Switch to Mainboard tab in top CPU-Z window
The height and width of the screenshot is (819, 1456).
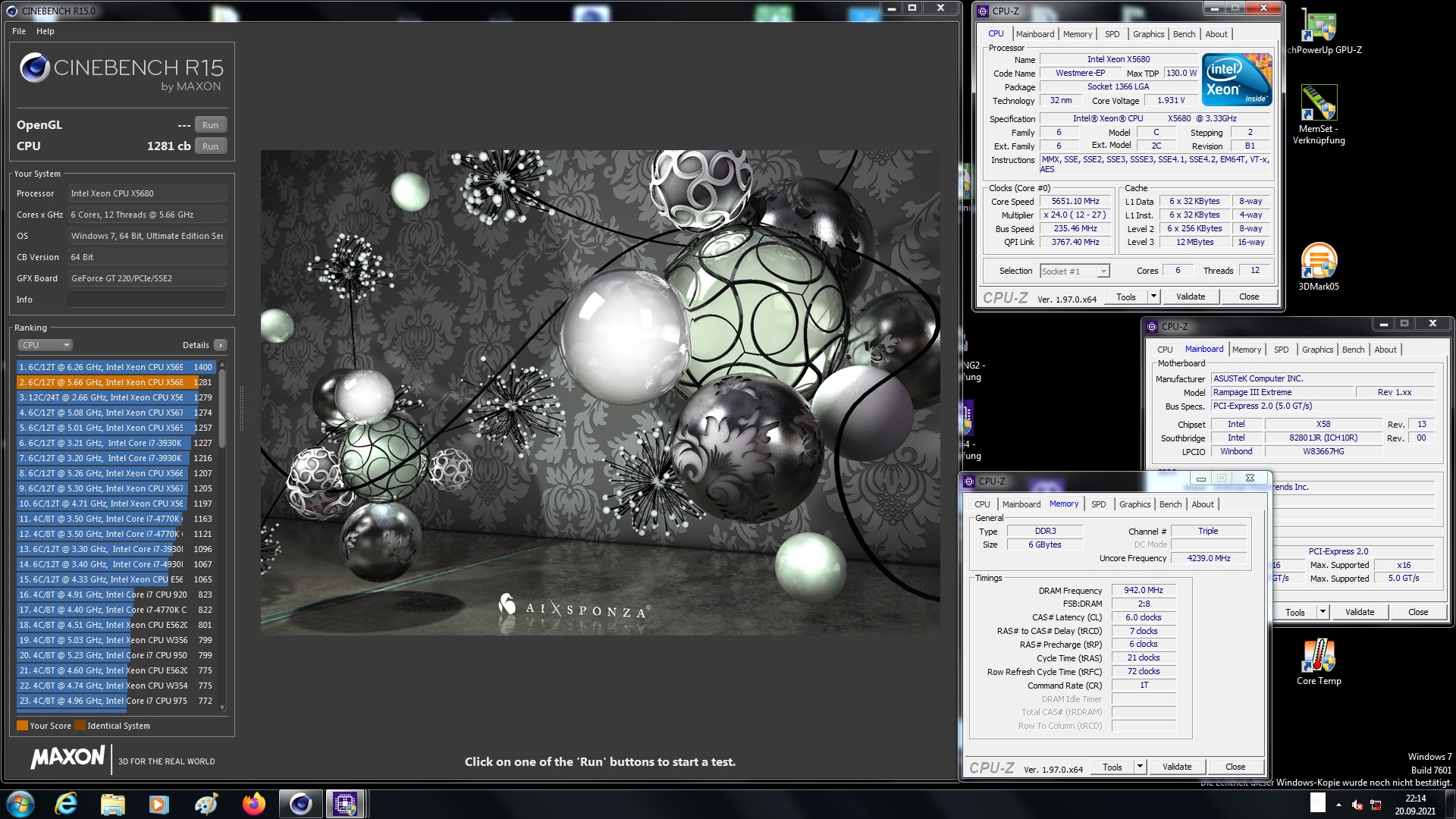tap(1035, 34)
